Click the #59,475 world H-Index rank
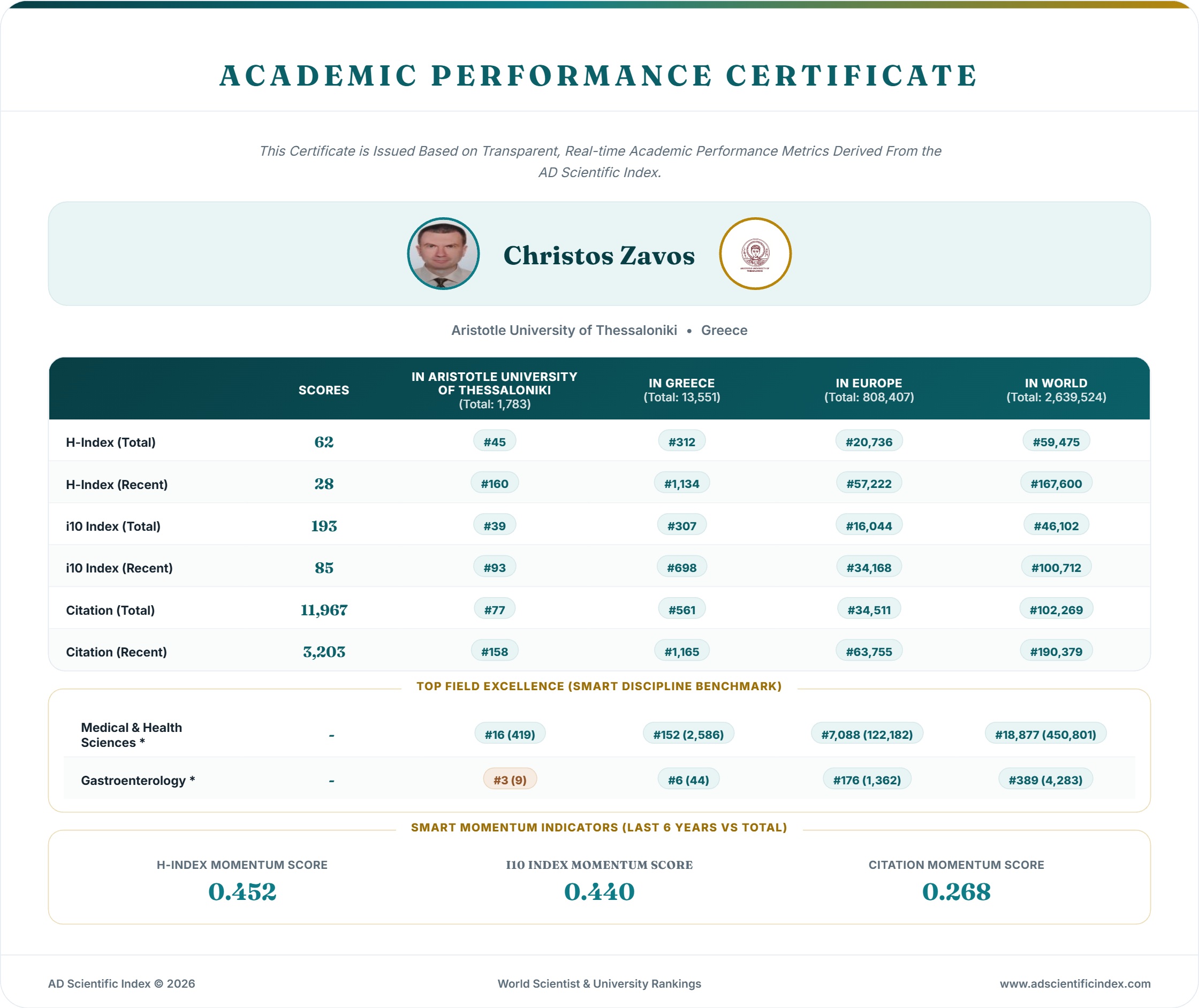The width and height of the screenshot is (1199, 1008). 1056,442
